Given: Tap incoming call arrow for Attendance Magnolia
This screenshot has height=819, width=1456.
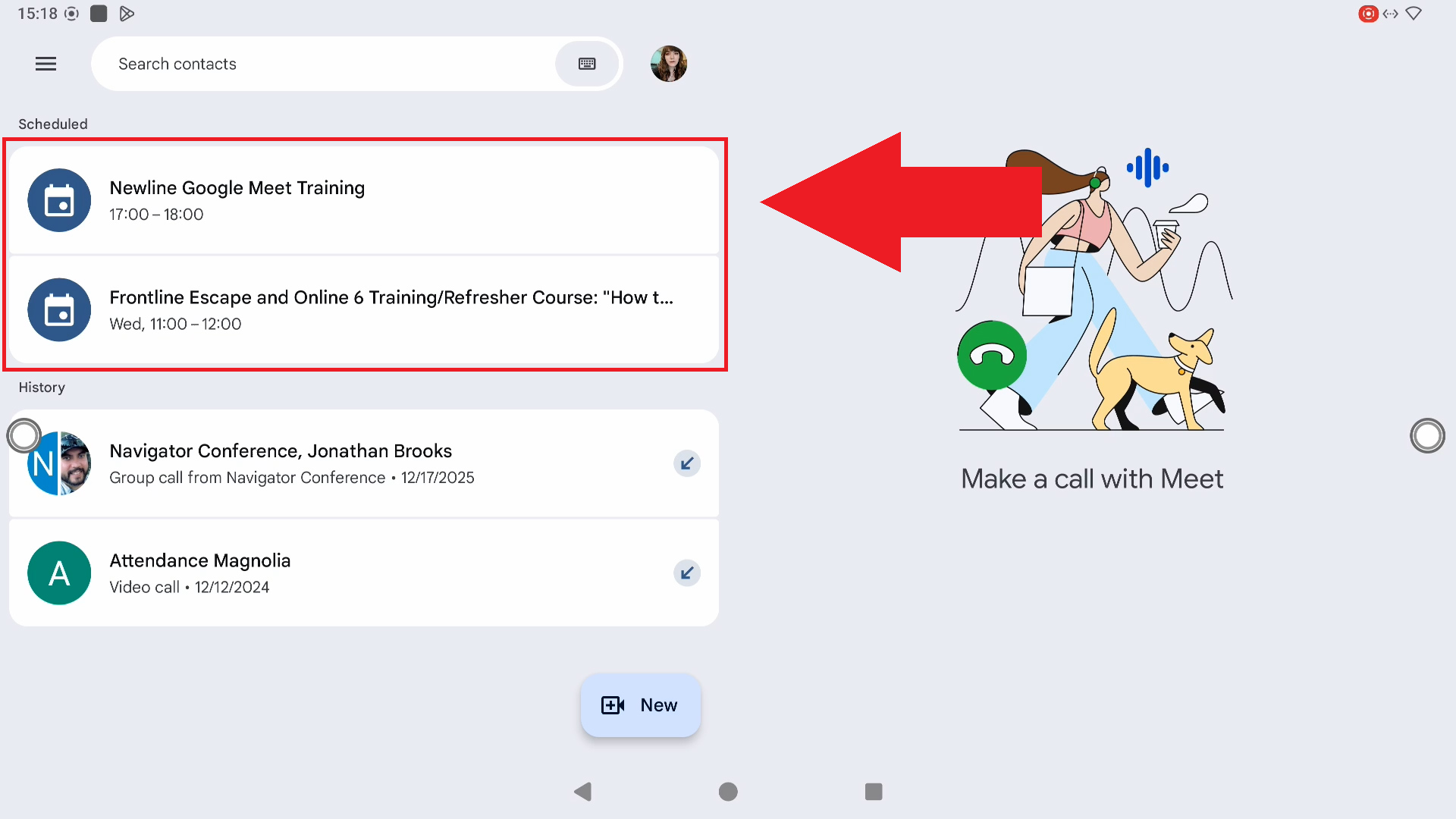Looking at the screenshot, I should pyautogui.click(x=686, y=573).
